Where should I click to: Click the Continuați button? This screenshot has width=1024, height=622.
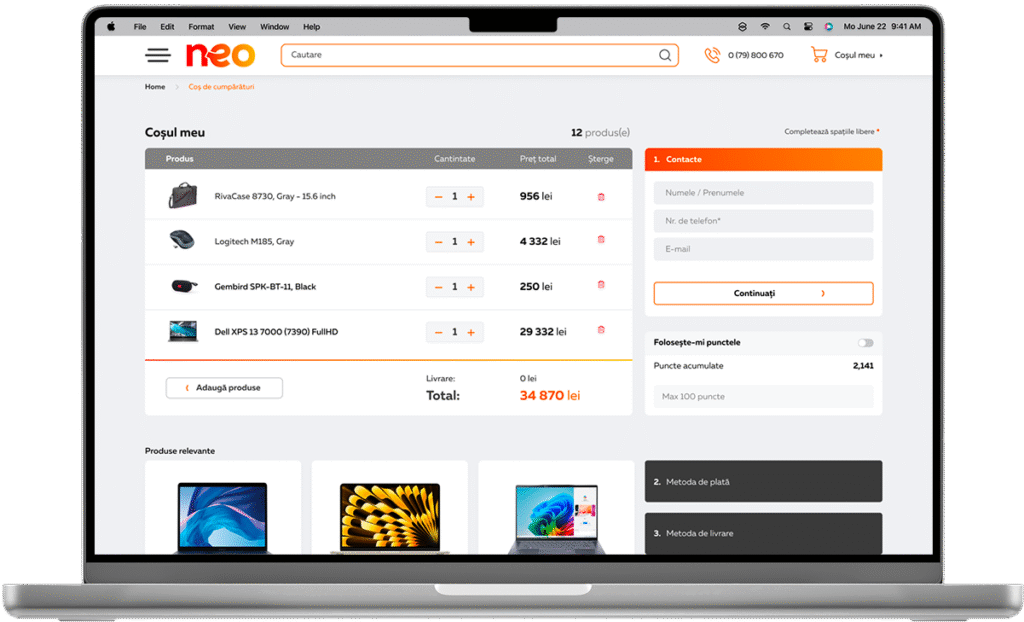[x=763, y=293]
